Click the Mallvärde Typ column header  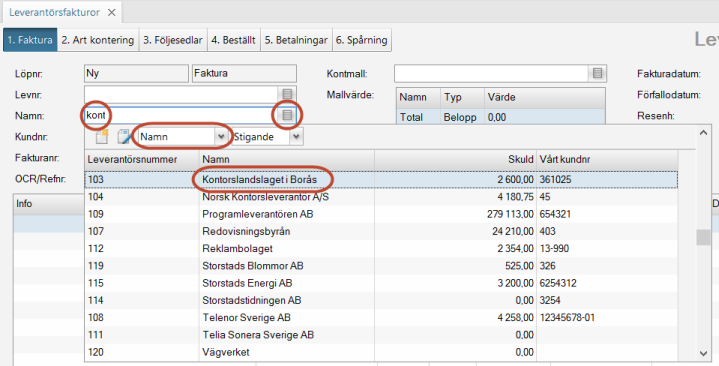pos(462,97)
